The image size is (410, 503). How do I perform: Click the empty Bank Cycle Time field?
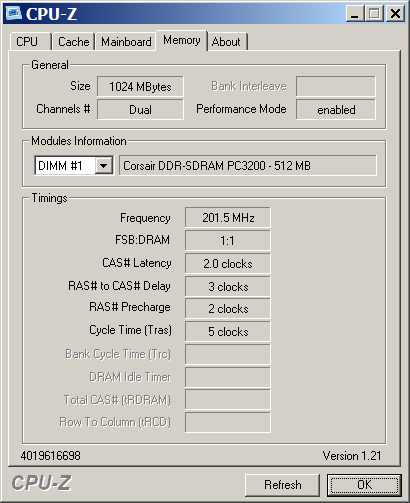228,354
